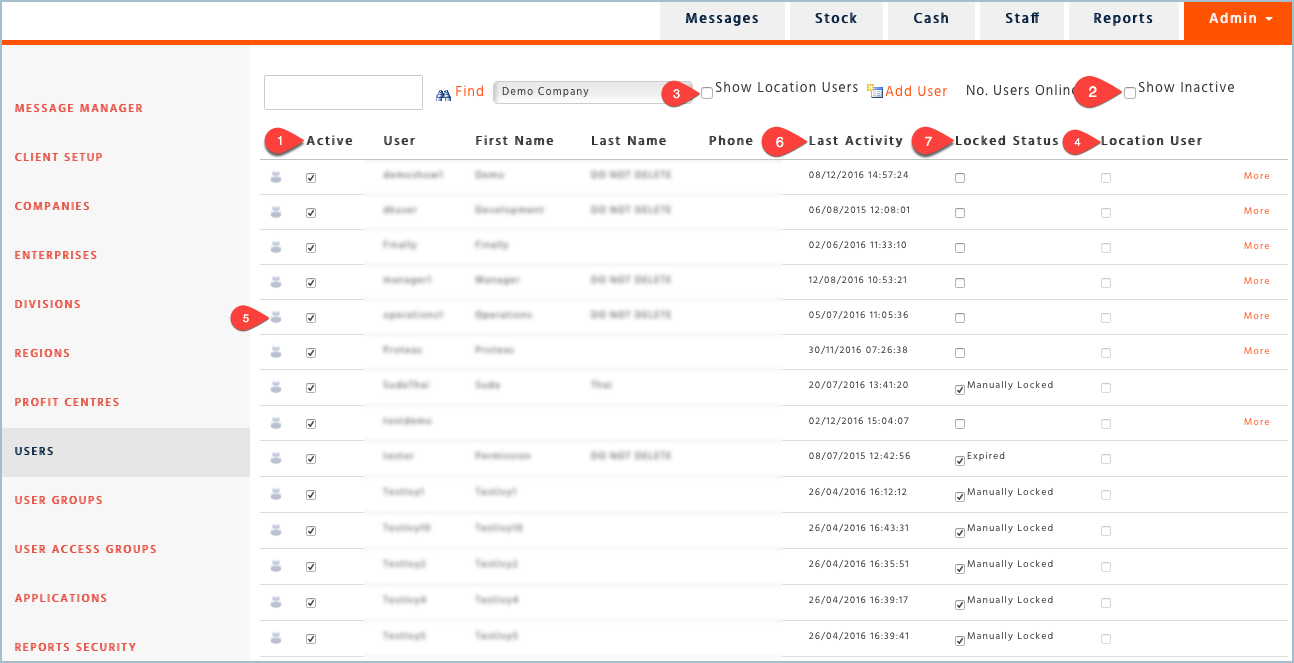
Task: Uncheck Active for the 02/06/2016 11:33:10 user
Action: (311, 248)
